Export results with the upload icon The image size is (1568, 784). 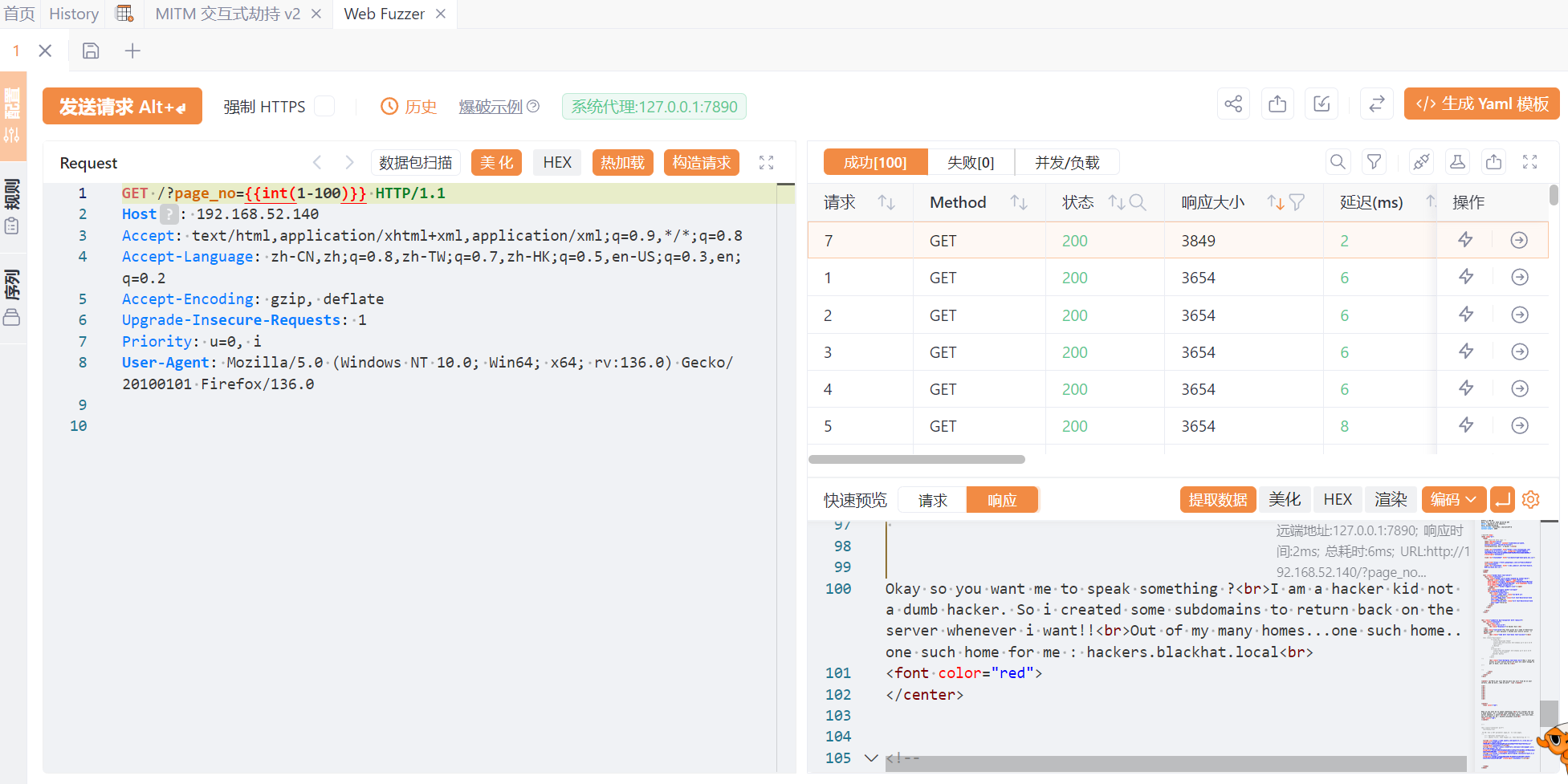pos(1493,162)
